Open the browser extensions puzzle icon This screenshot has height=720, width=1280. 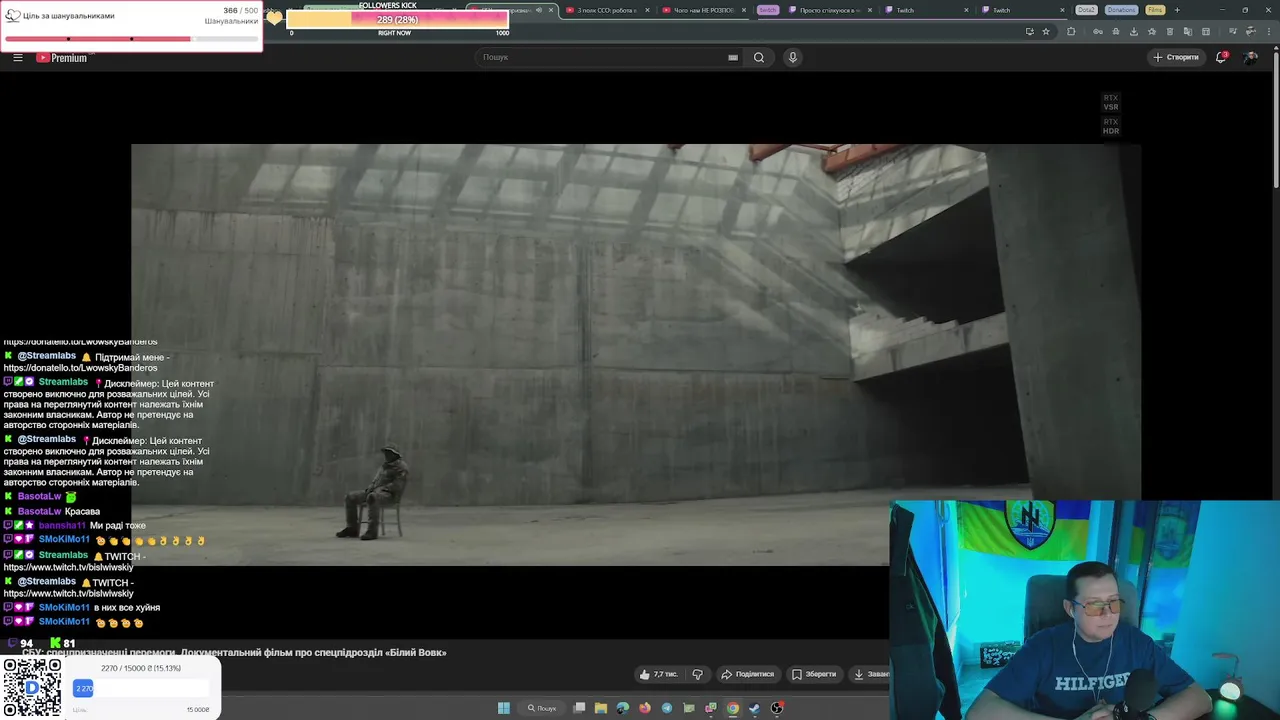[x=1071, y=31]
